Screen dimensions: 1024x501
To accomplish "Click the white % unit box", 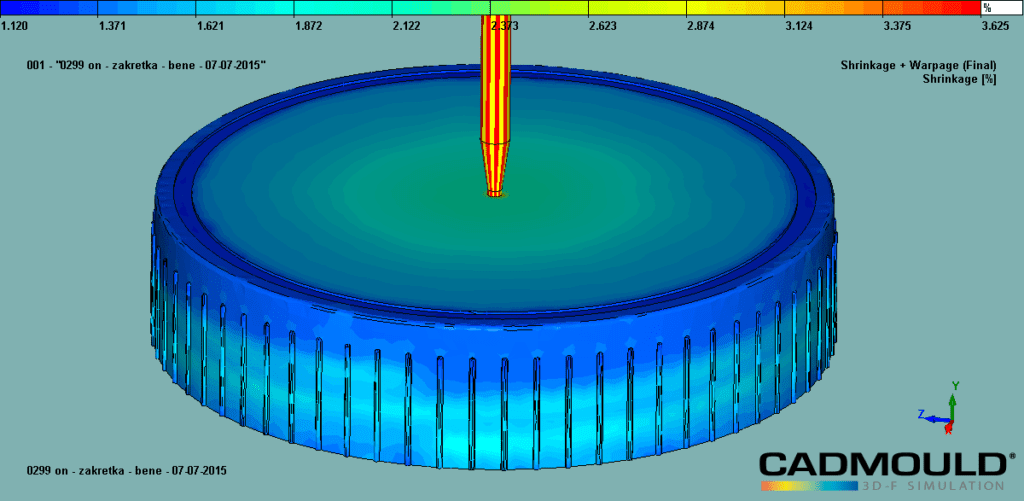I will [1001, 8].
